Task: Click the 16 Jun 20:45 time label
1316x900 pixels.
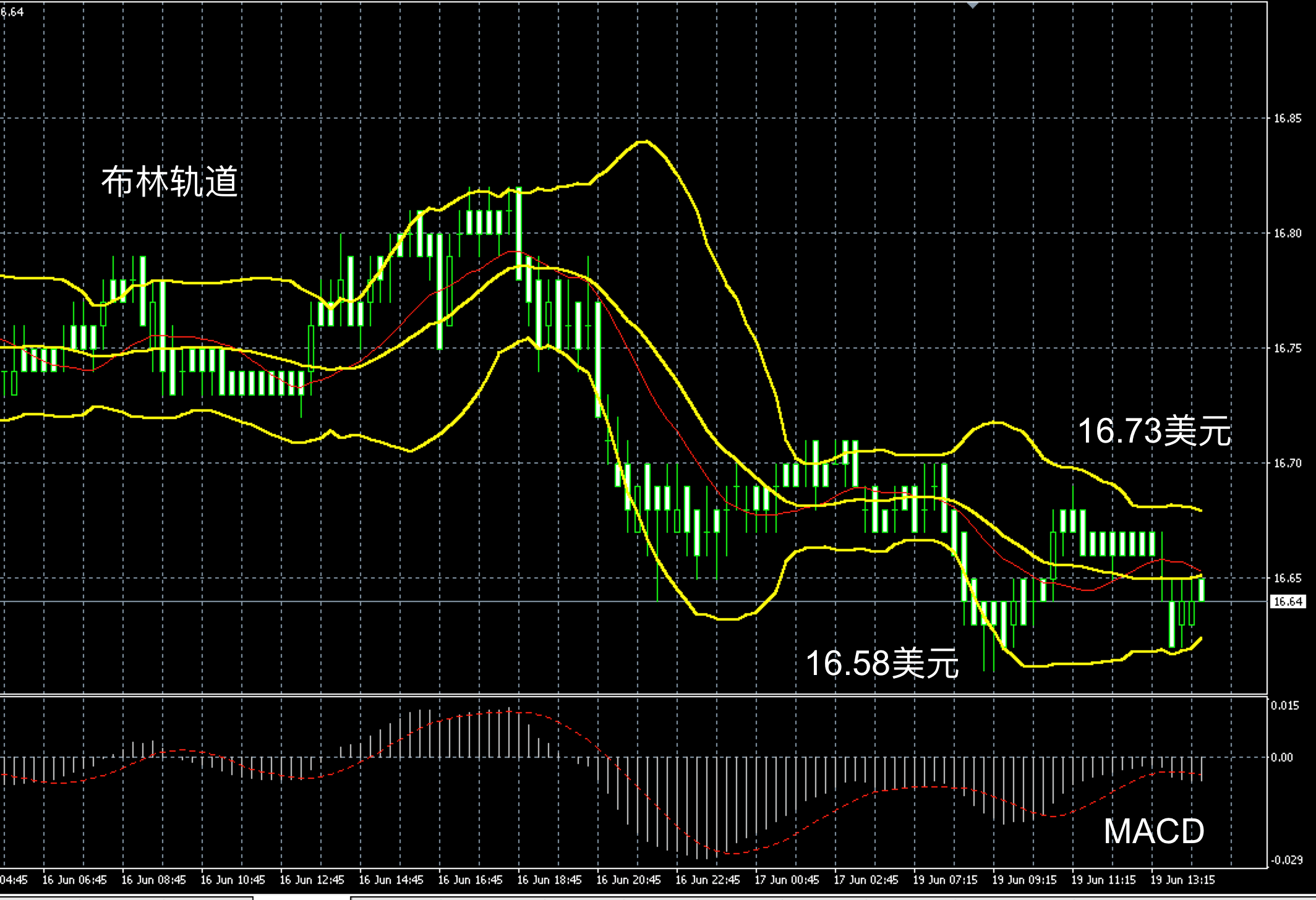Action: 628,880
